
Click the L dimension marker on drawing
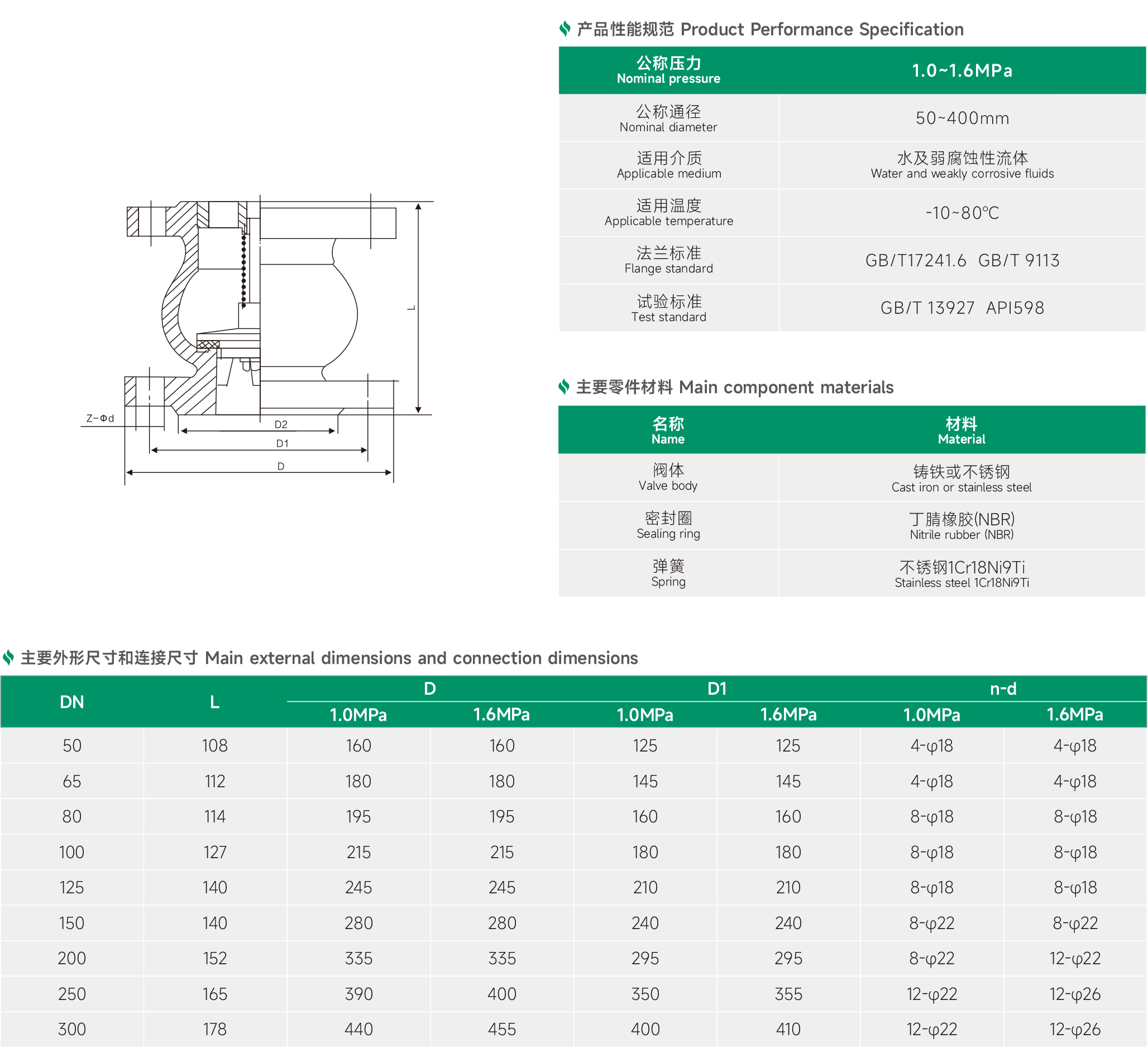tap(411, 308)
